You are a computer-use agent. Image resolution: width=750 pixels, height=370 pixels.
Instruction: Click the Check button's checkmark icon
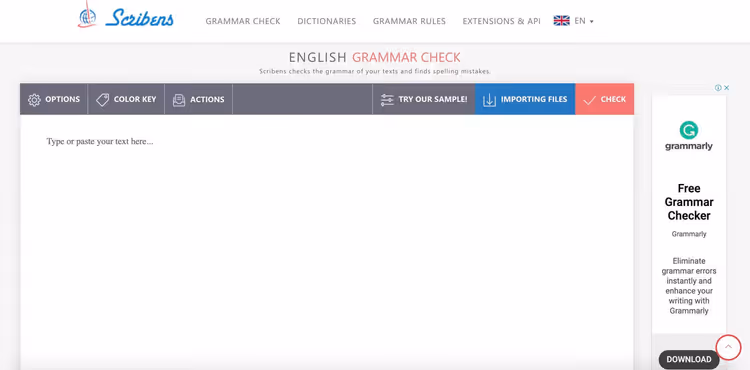[x=589, y=100]
